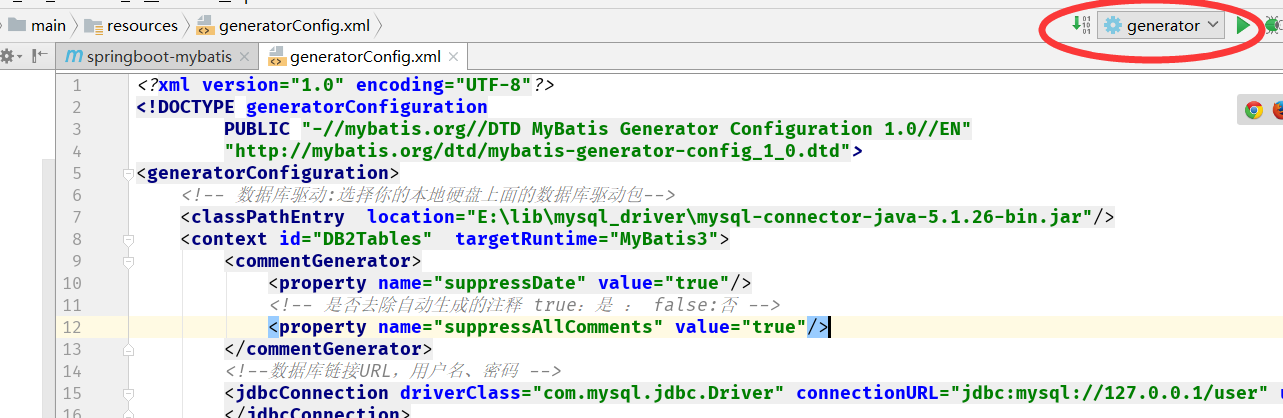The height and width of the screenshot is (418, 1283).
Task: Close the springboot-mybatis tab
Action: click(245, 57)
